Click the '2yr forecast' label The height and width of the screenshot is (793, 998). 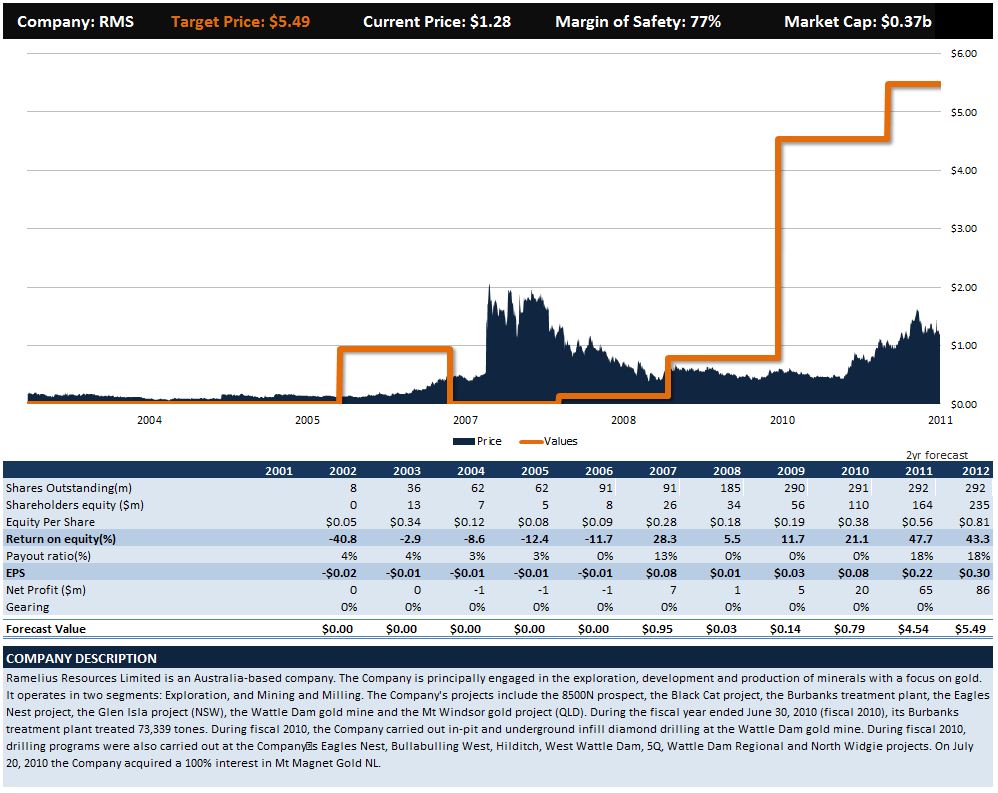click(x=937, y=455)
